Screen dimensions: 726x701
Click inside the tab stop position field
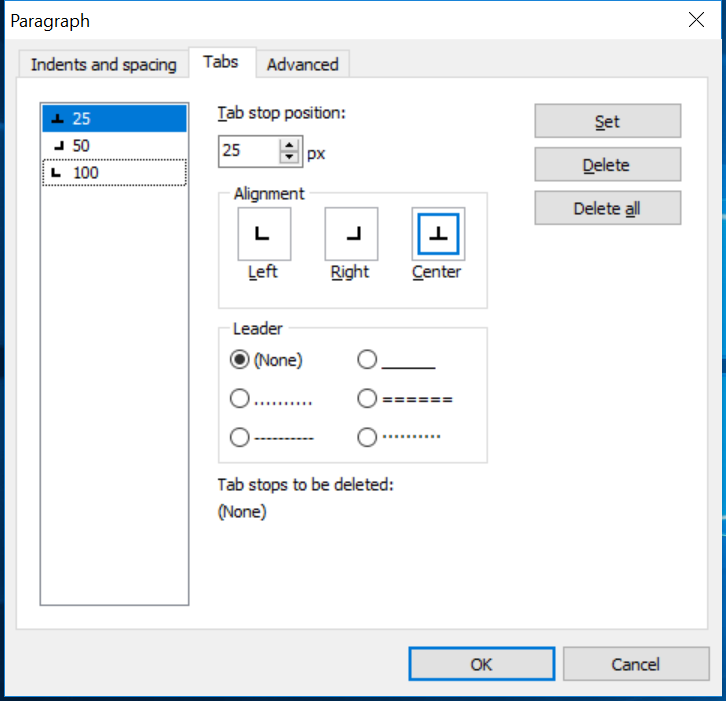click(x=246, y=152)
